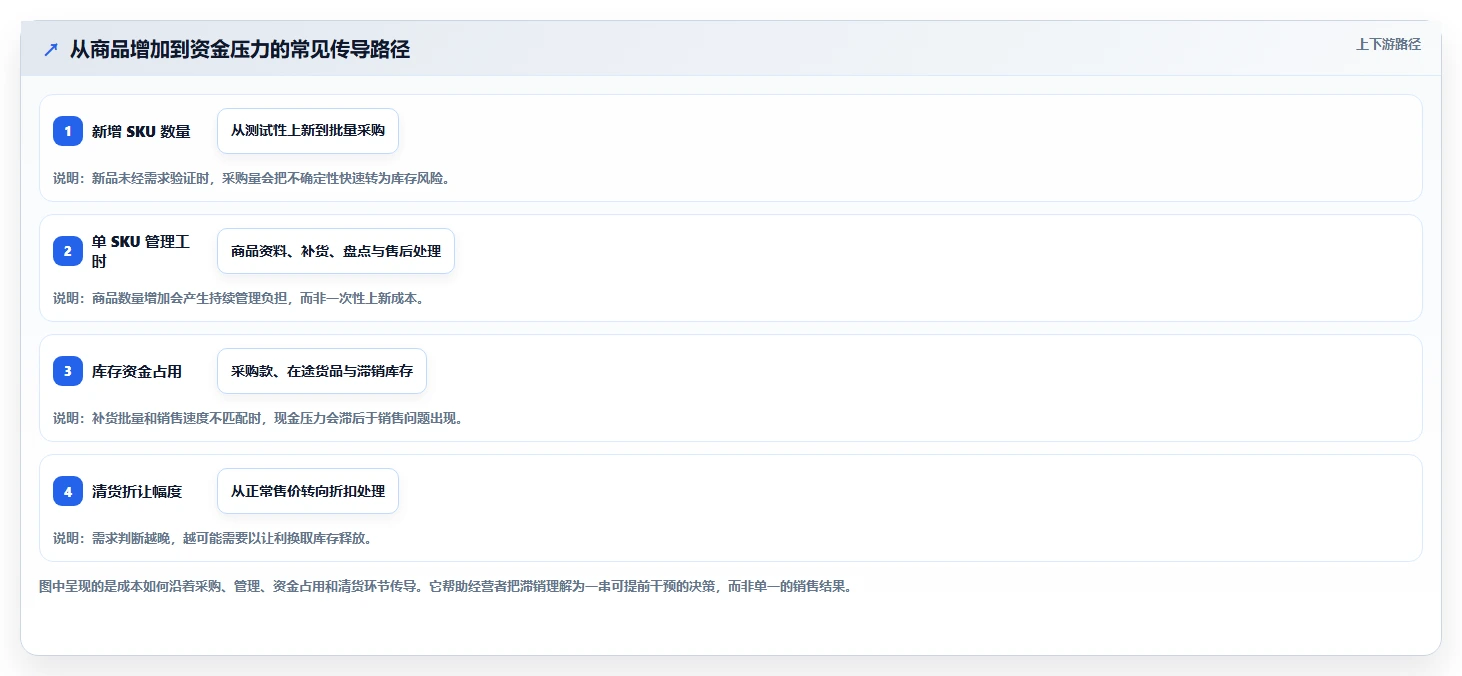This screenshot has width=1462, height=676.
Task: Click the note about 新品未经需求验证时
Action: pos(251,178)
